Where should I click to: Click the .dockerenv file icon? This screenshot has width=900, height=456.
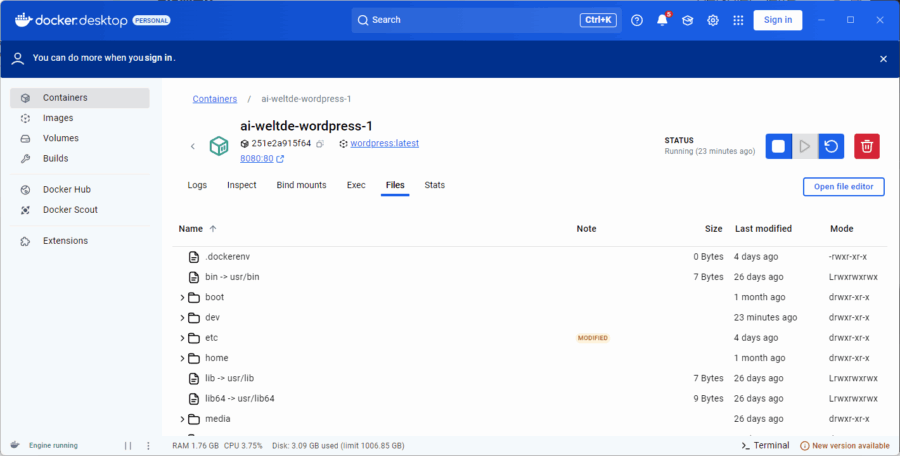pyautogui.click(x=194, y=257)
